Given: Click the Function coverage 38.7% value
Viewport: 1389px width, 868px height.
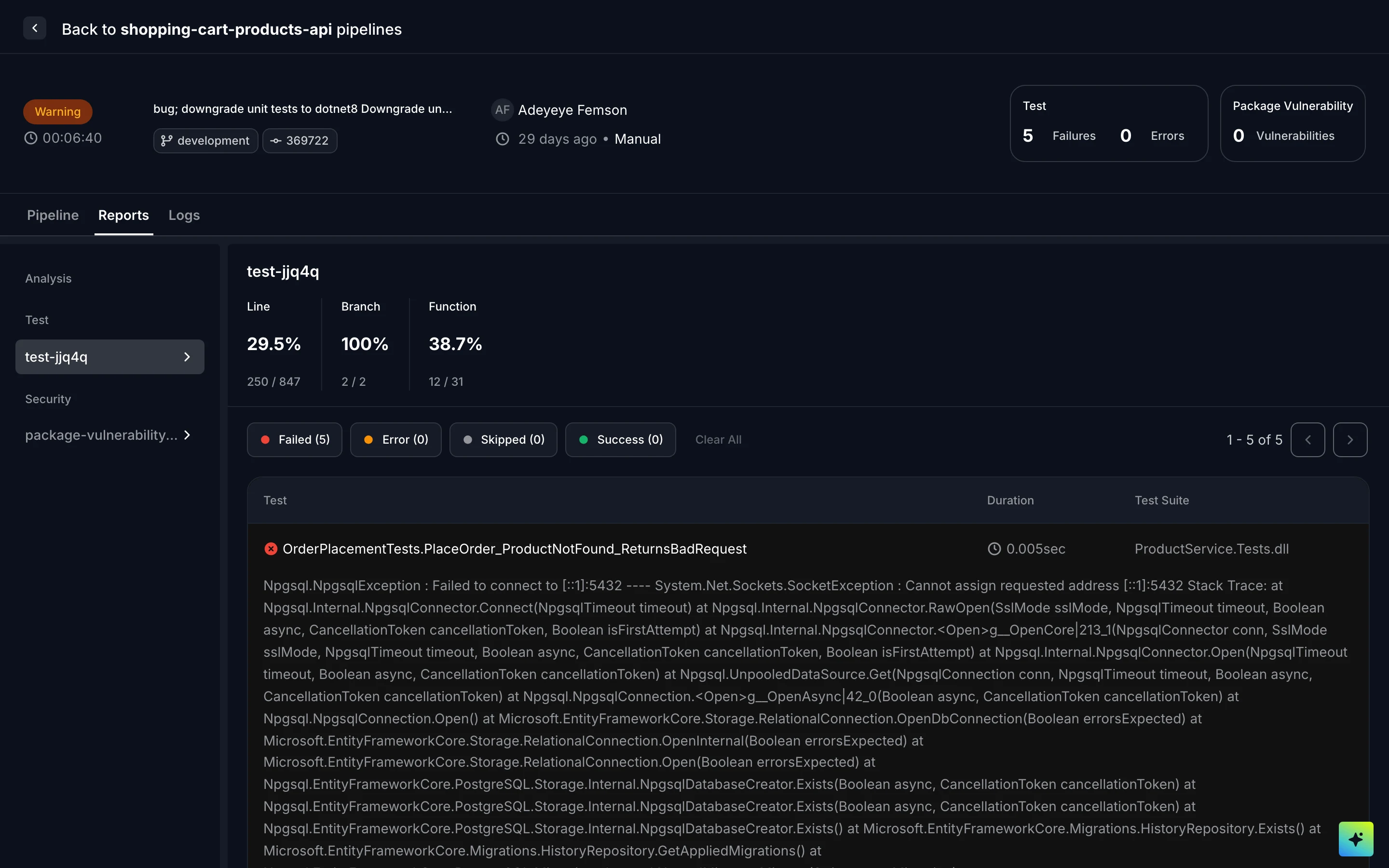Looking at the screenshot, I should pyautogui.click(x=456, y=344).
